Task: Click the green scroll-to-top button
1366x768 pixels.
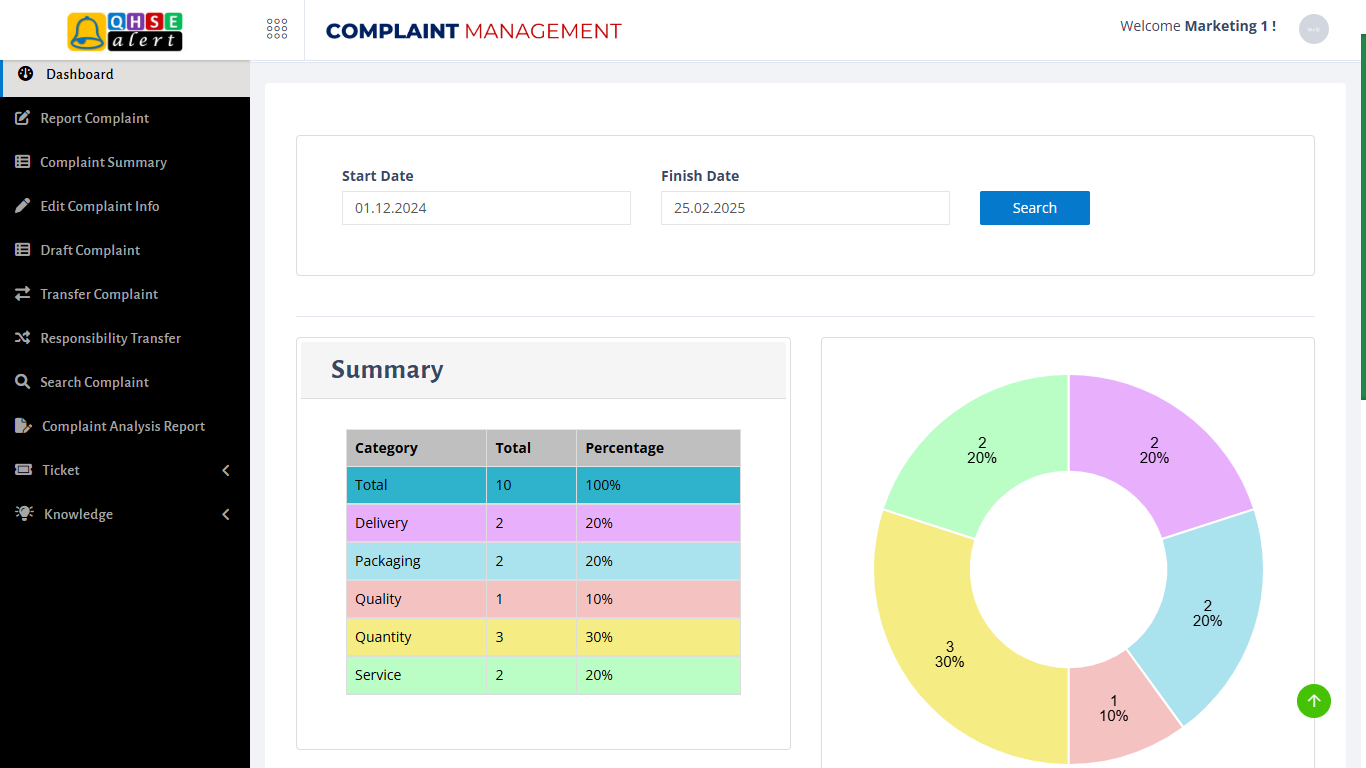Action: 1314,701
